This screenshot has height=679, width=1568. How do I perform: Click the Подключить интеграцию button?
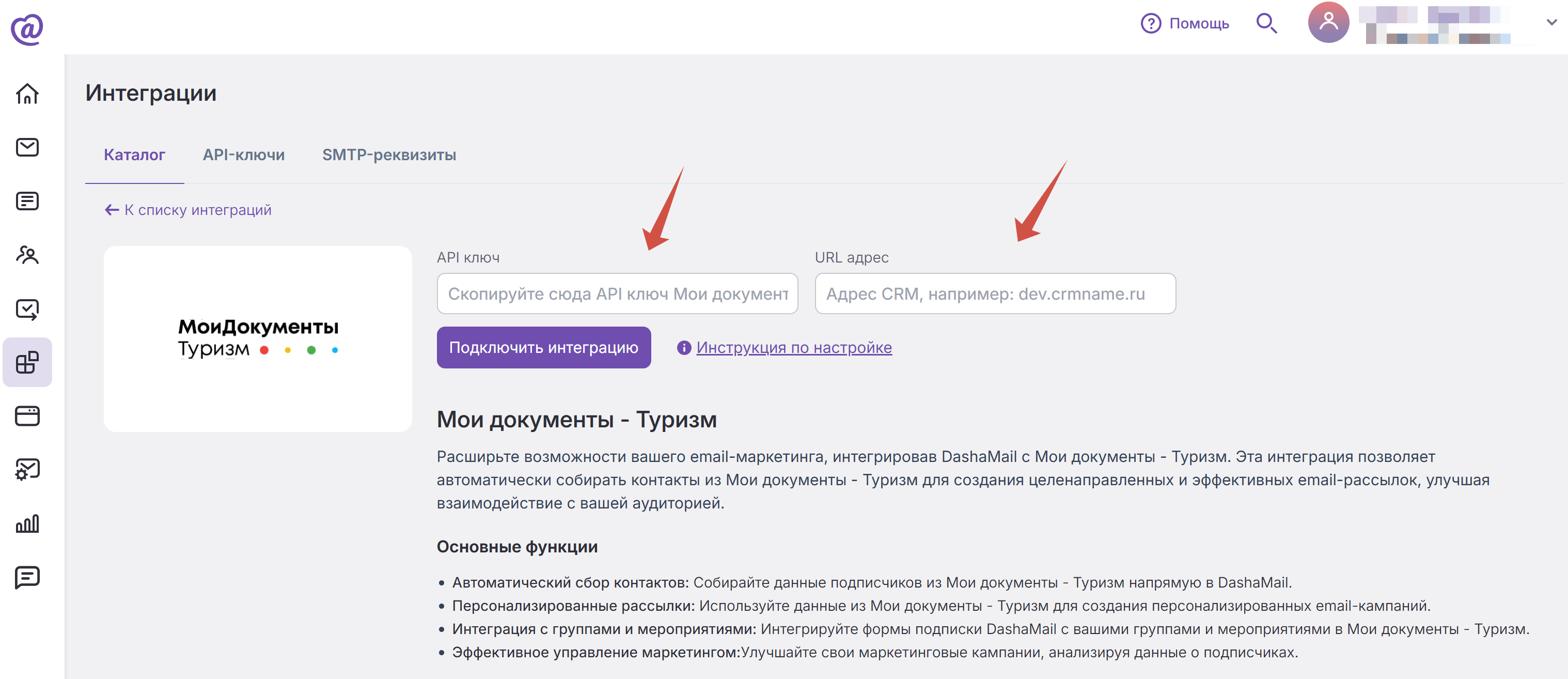pyautogui.click(x=543, y=348)
